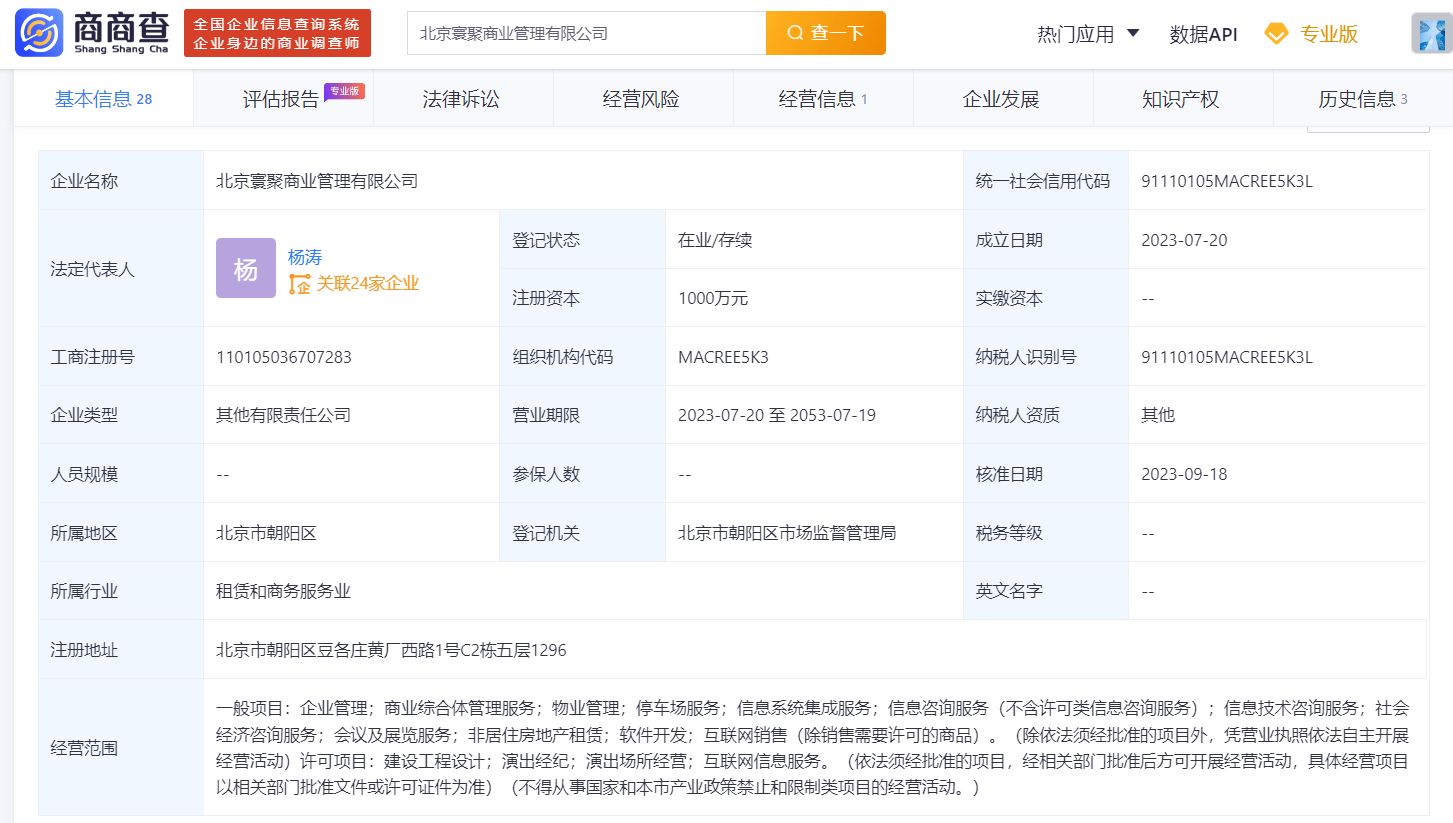Click the 经营范围 description paragraph
The image size is (1453, 823).
[x=812, y=748]
